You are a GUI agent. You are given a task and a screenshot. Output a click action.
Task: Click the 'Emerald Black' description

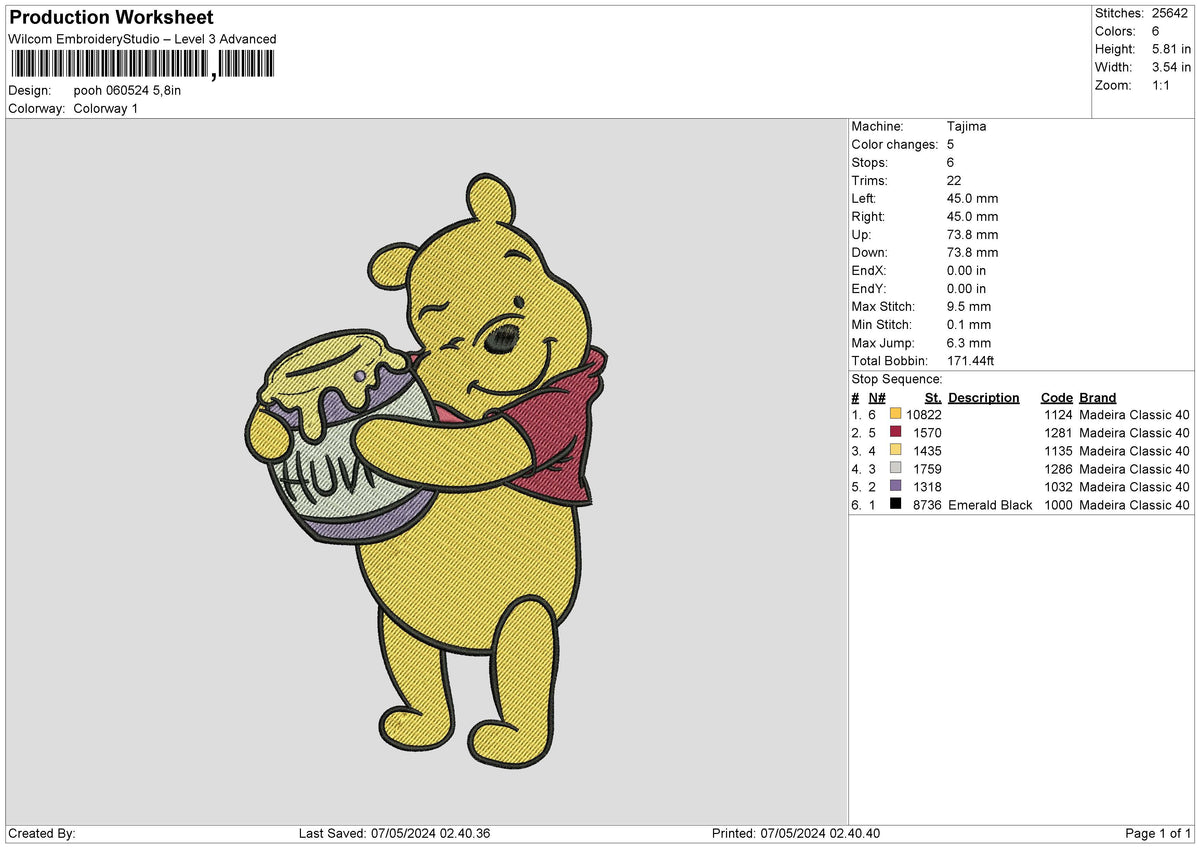point(990,505)
